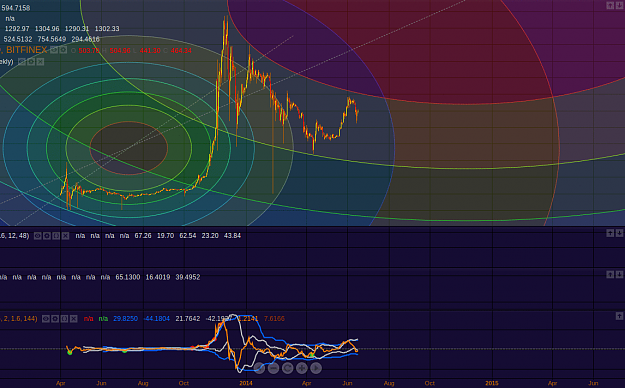Move the bottom 1.6, 144) pane up

[x=619, y=316]
